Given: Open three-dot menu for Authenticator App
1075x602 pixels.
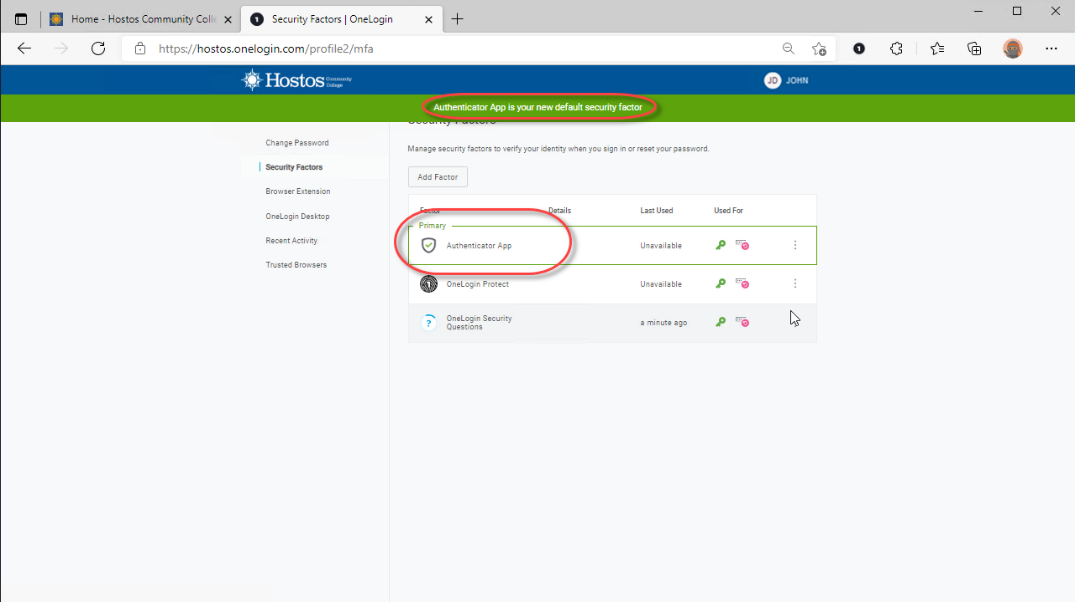Looking at the screenshot, I should [795, 245].
